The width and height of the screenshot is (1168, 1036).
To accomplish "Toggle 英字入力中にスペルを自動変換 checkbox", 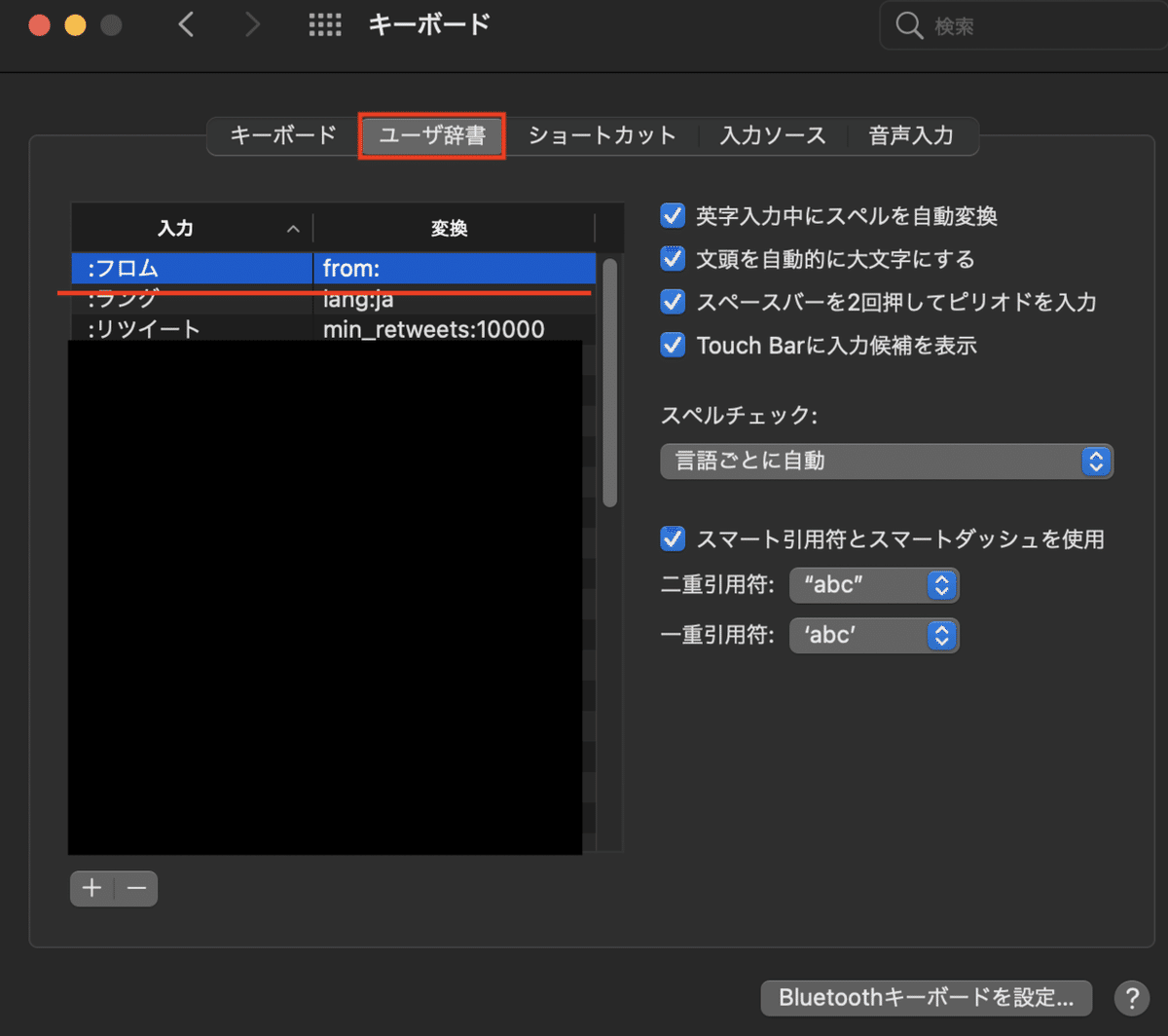I will point(673,216).
